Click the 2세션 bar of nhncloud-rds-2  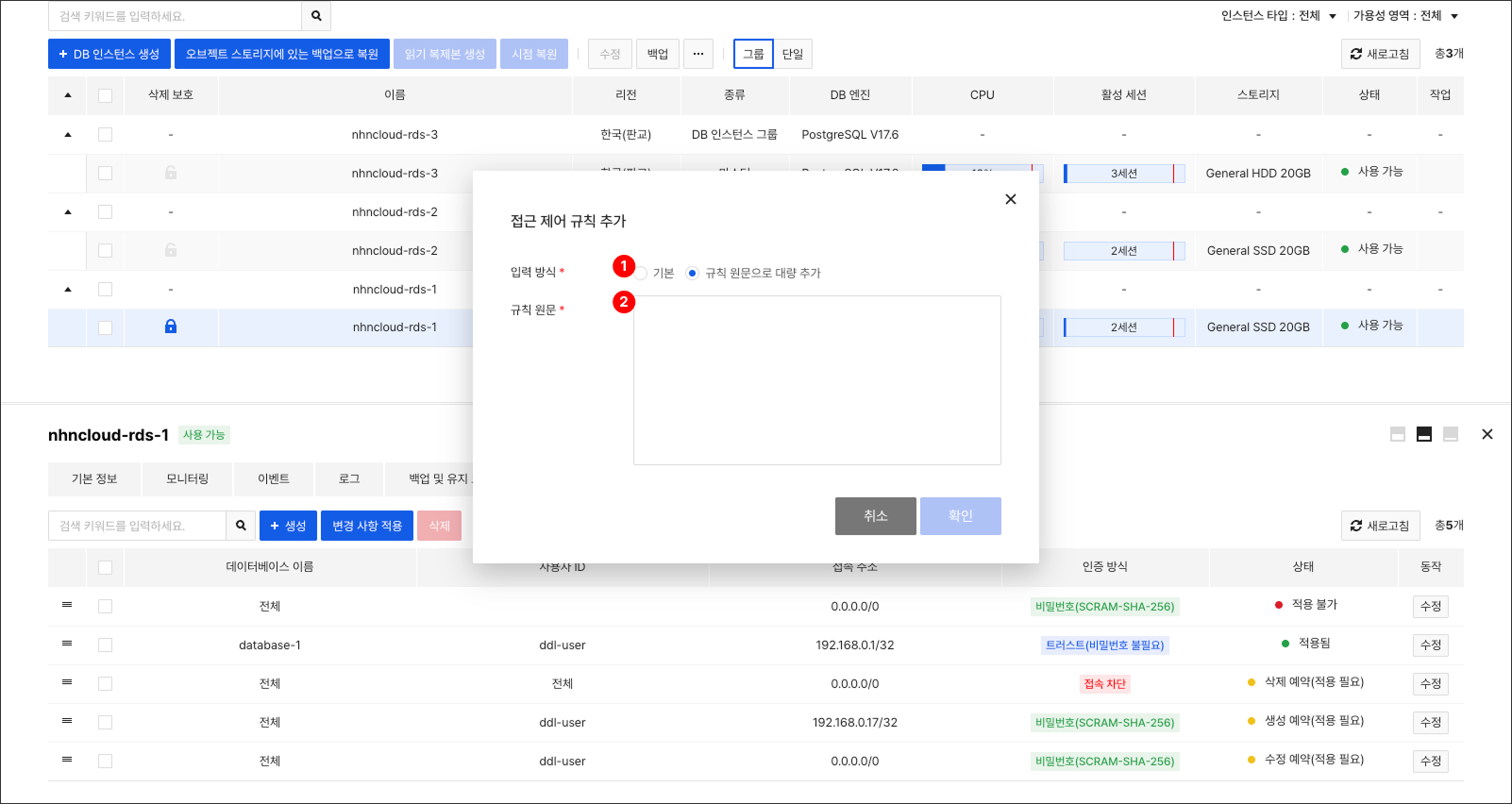pos(1124,251)
